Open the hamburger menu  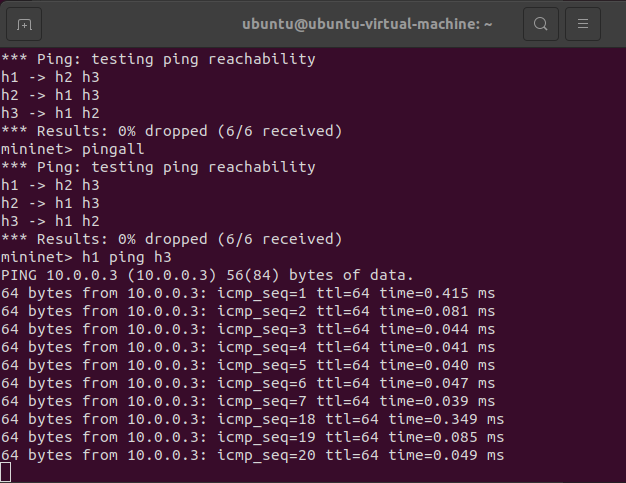point(583,24)
